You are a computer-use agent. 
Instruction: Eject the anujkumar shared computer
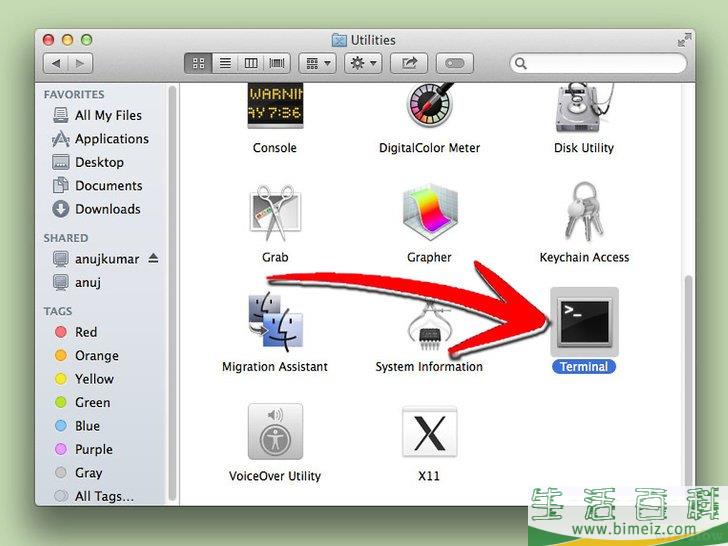pyautogui.click(x=154, y=258)
